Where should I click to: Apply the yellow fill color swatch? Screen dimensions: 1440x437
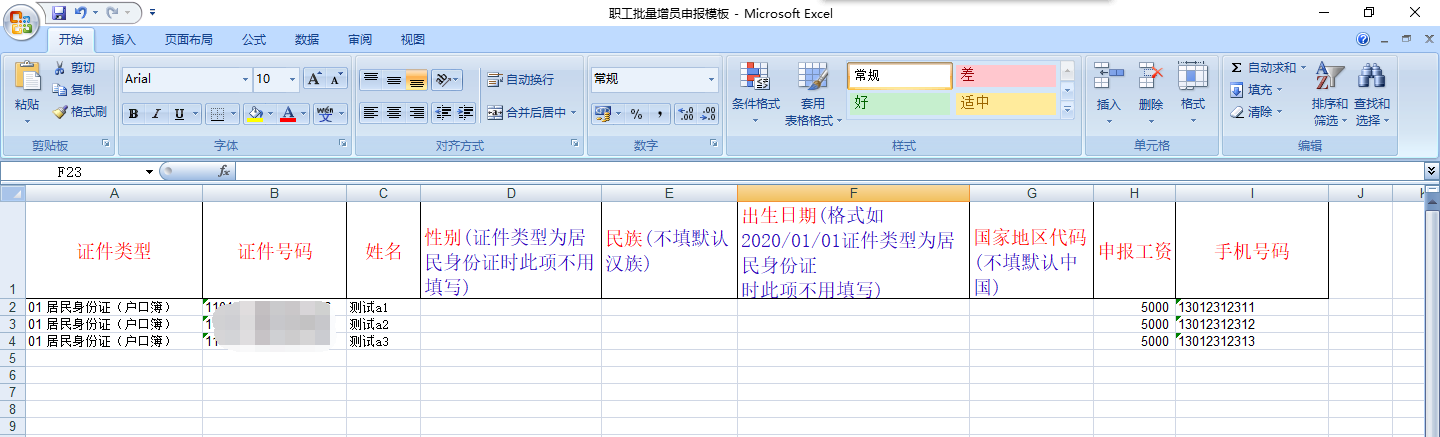click(x=255, y=114)
